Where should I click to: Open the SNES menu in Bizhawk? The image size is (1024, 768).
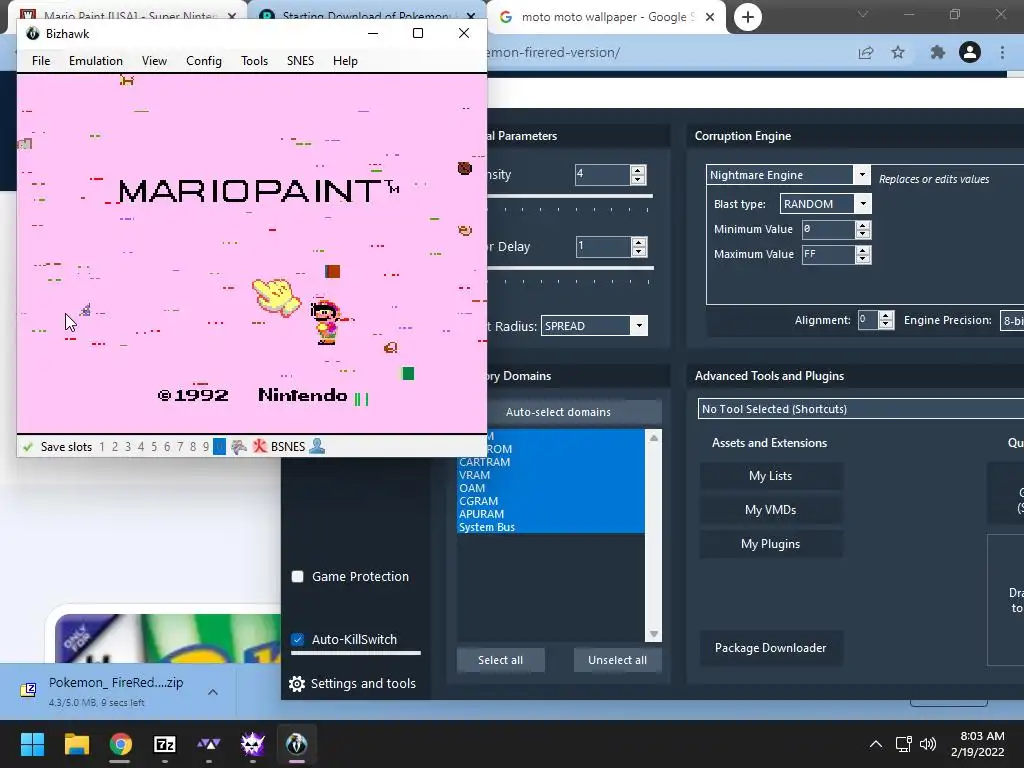300,61
